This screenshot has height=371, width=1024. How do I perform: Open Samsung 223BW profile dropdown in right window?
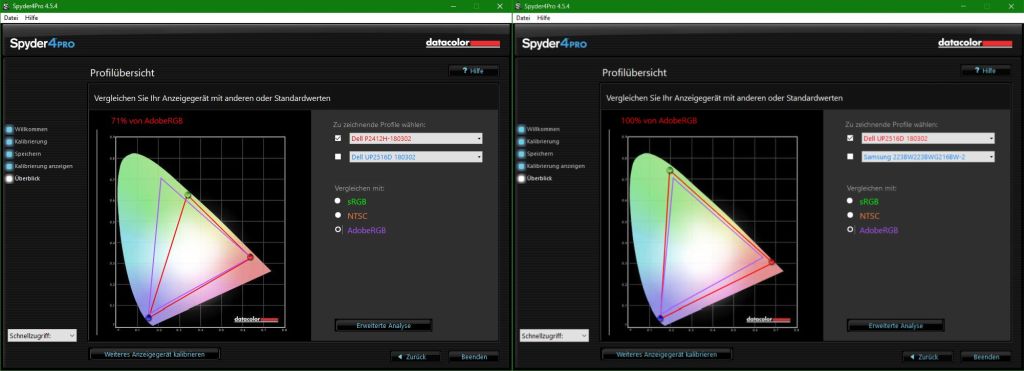click(928, 157)
